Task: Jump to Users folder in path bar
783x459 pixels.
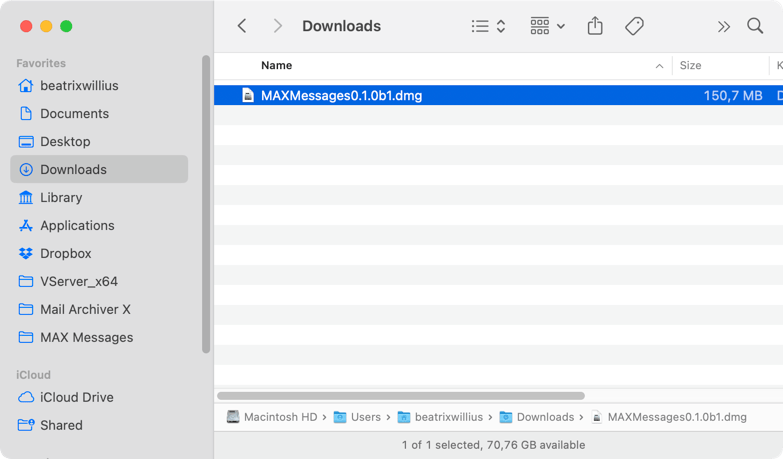Action: pos(365,417)
